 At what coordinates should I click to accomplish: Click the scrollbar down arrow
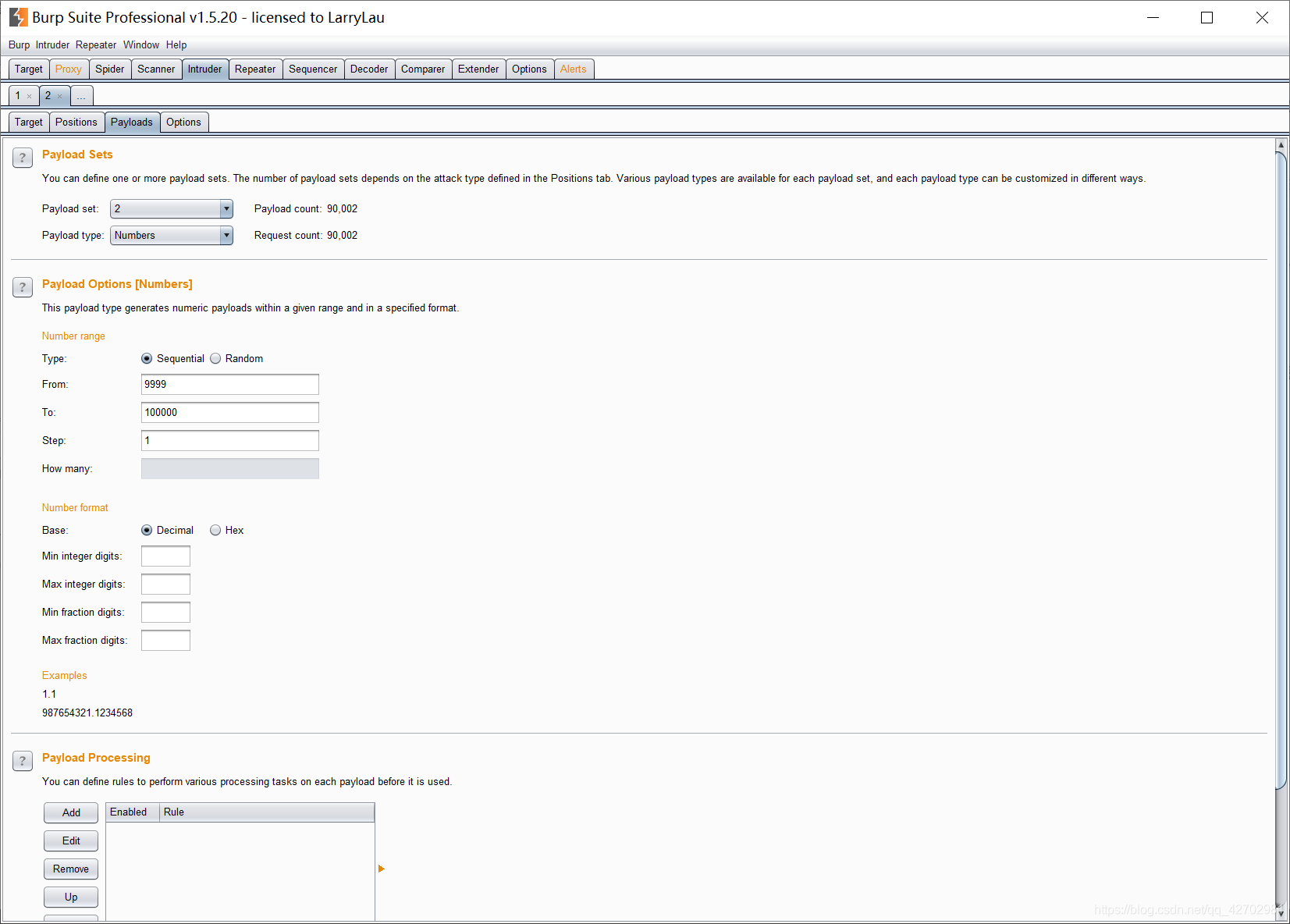(x=1281, y=912)
